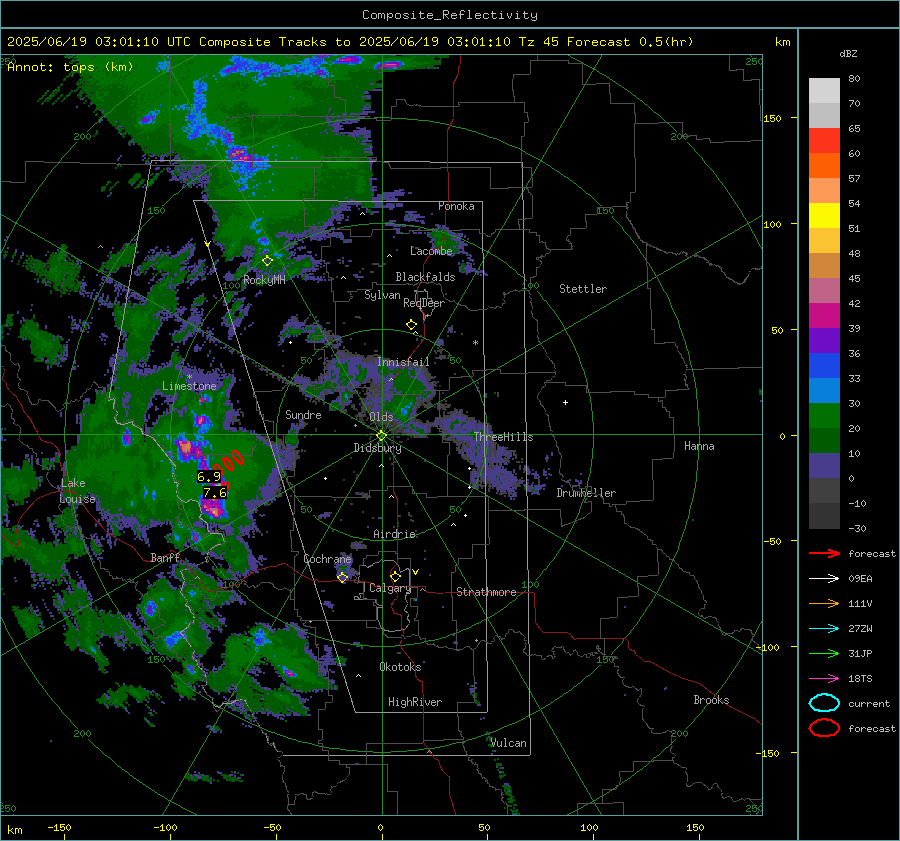
Task: Select yellow diamond marker above Calgary label
Action: click(395, 576)
